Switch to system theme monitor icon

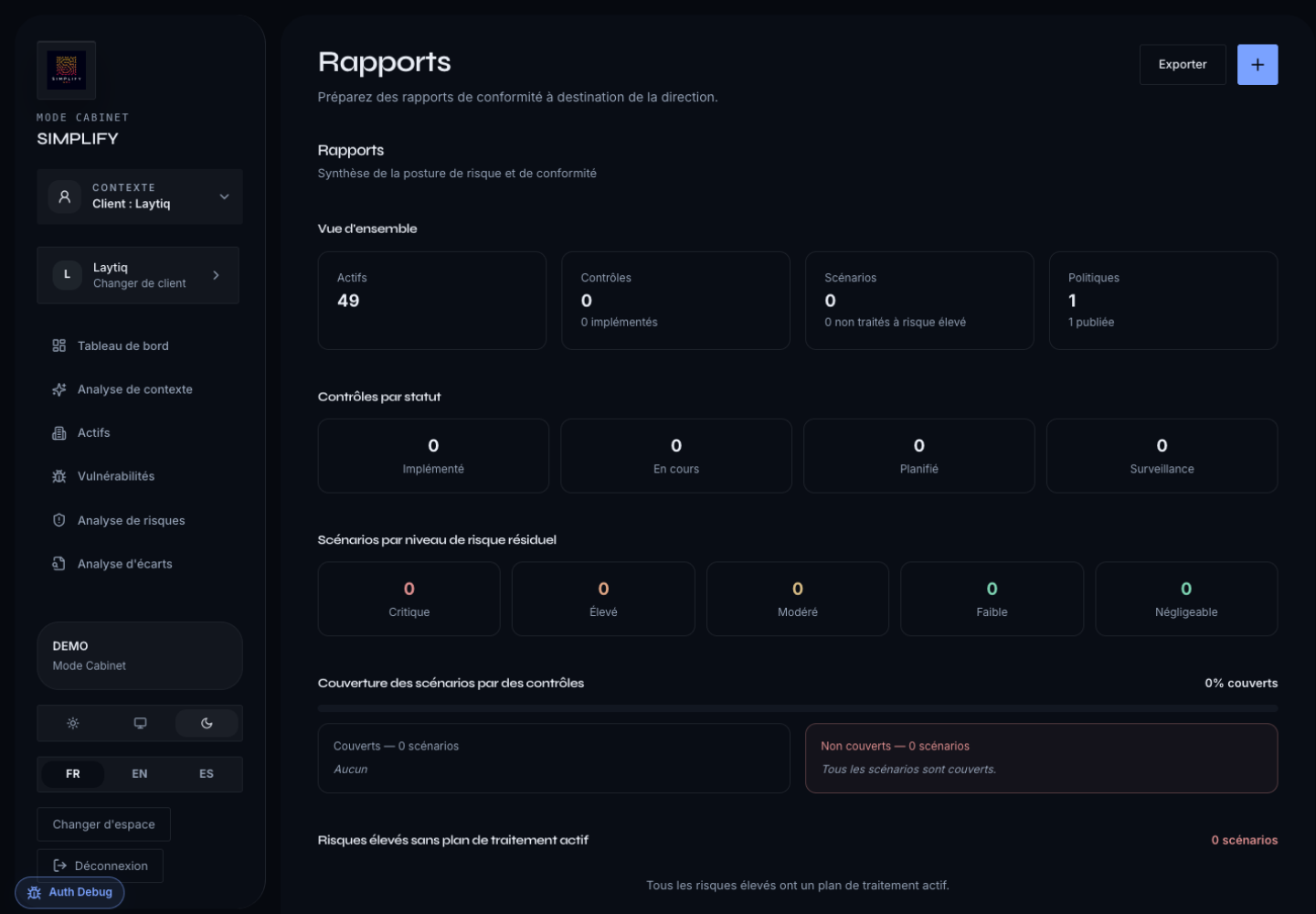(x=140, y=723)
